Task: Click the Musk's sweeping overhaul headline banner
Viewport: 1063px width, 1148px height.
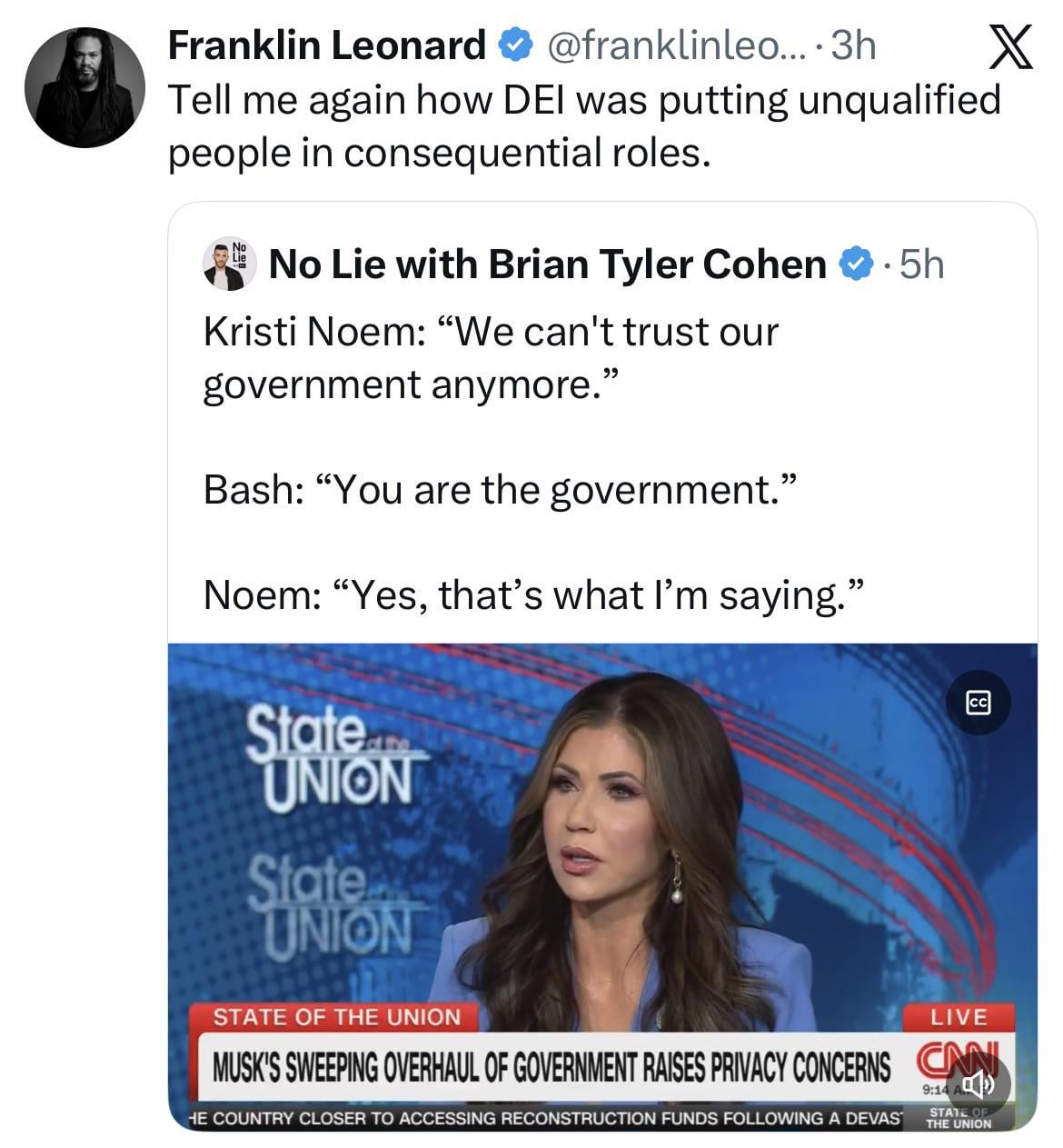Action: click(x=551, y=1066)
